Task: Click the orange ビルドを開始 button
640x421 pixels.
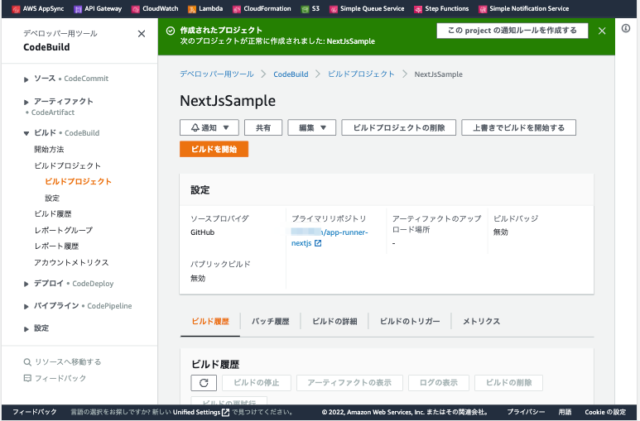Action: (214, 149)
